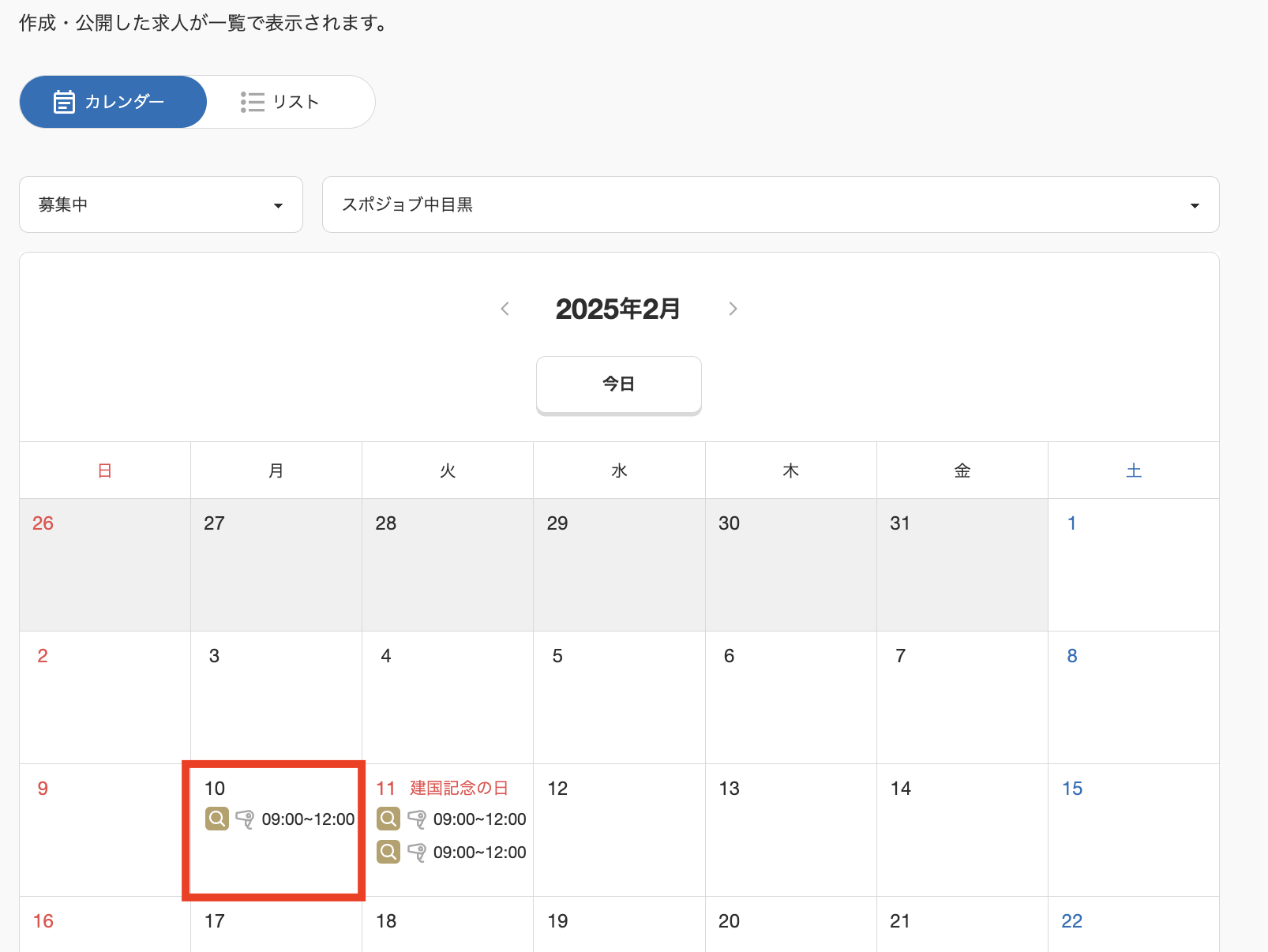The width and height of the screenshot is (1268, 952).
Task: Go to the previous month with left chevron
Action: click(x=505, y=309)
